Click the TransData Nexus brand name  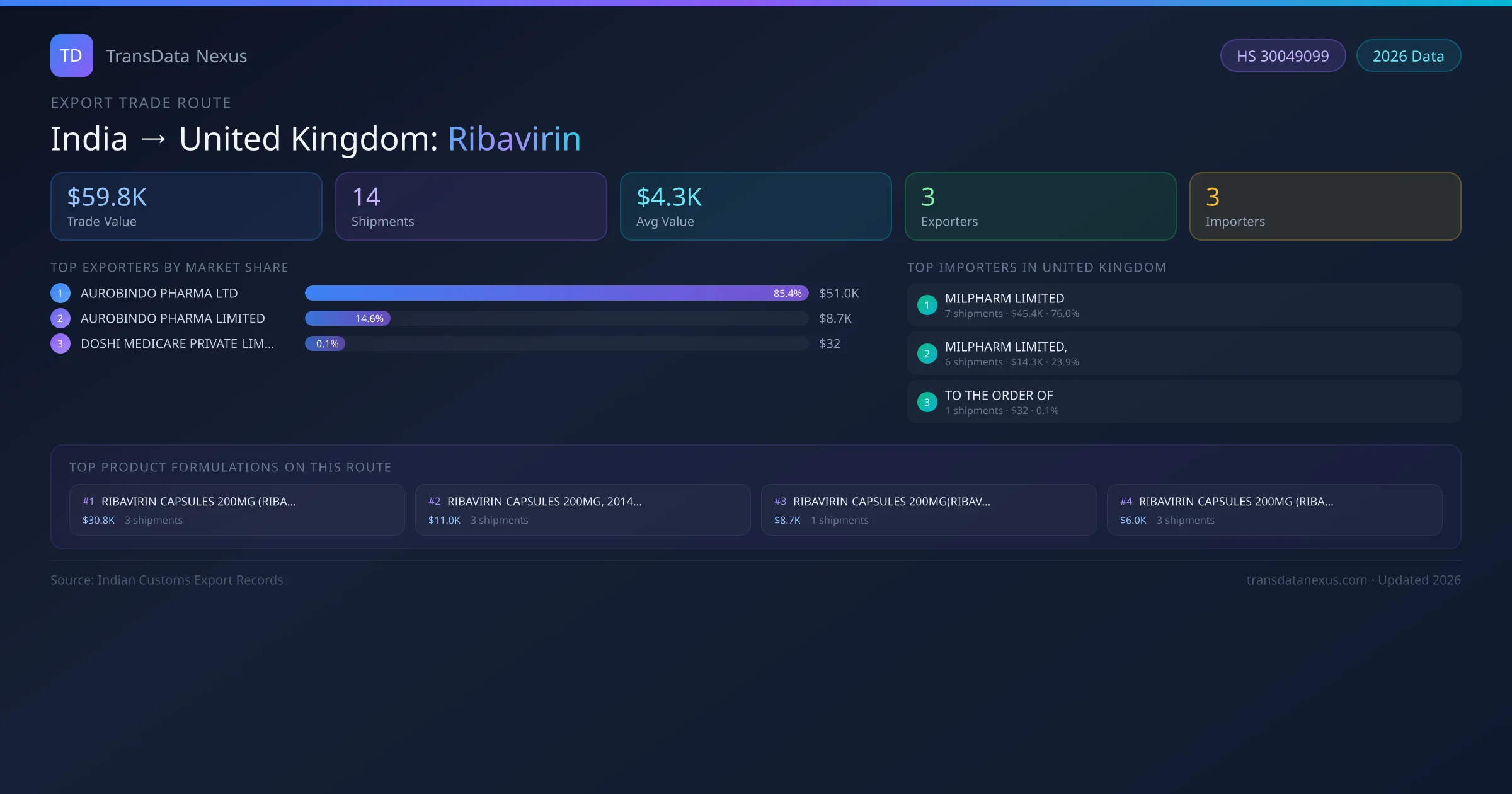176,56
